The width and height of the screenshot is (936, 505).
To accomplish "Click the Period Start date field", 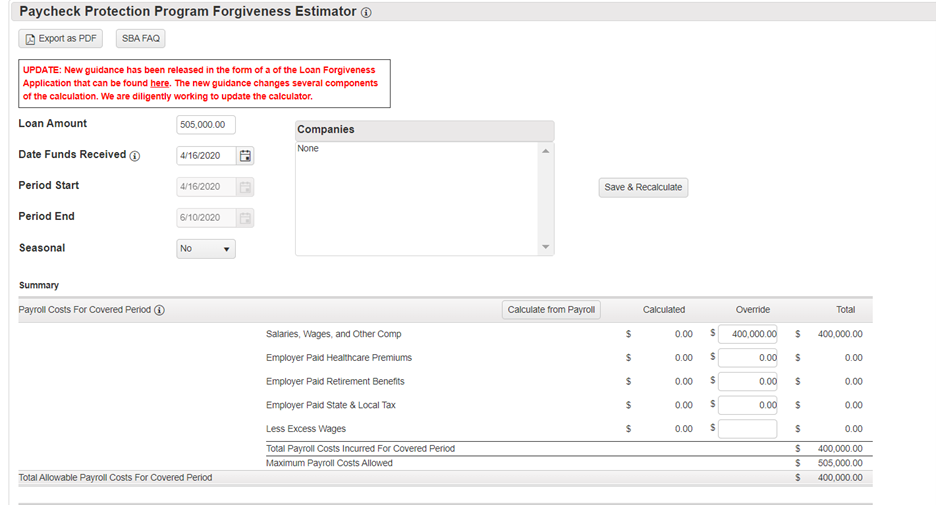I will 207,187.
